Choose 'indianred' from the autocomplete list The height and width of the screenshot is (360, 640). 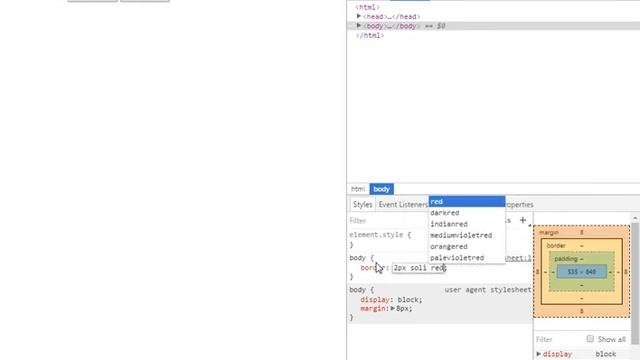pyautogui.click(x=467, y=224)
